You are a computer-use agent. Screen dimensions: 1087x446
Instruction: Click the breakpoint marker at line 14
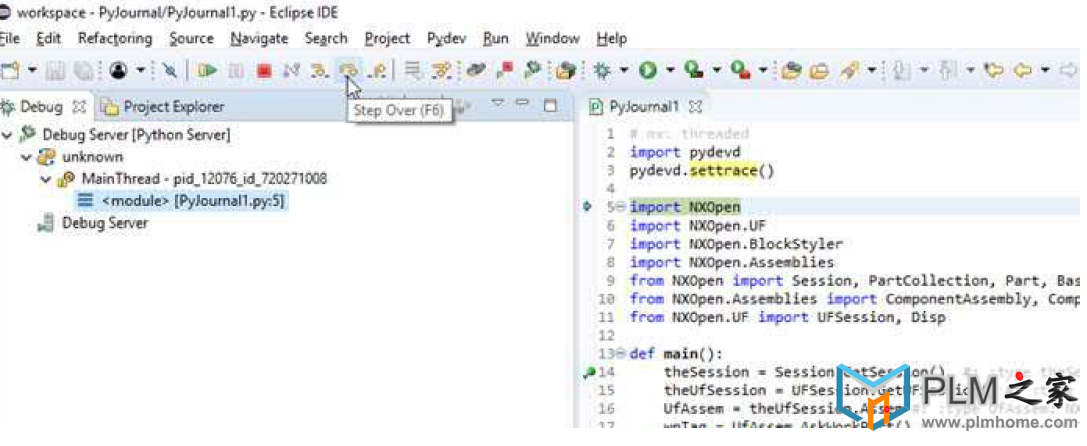[x=589, y=372]
